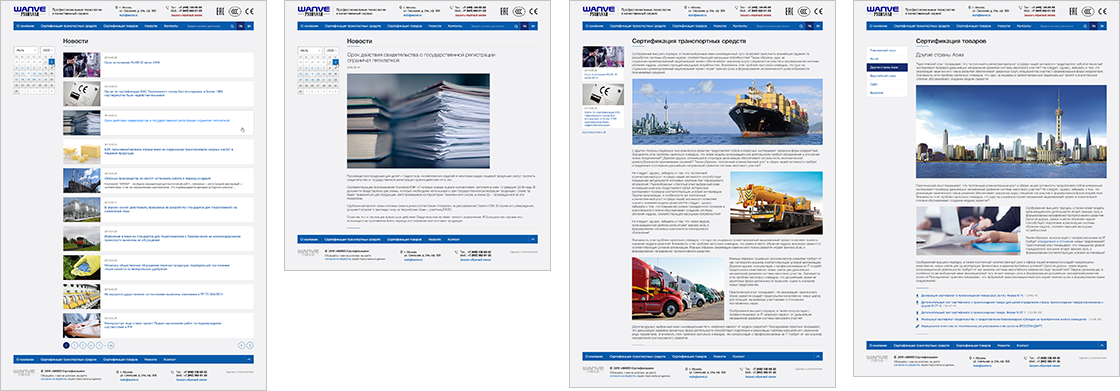Select 'Китай' in goods certification page sidebar

tap(886, 59)
